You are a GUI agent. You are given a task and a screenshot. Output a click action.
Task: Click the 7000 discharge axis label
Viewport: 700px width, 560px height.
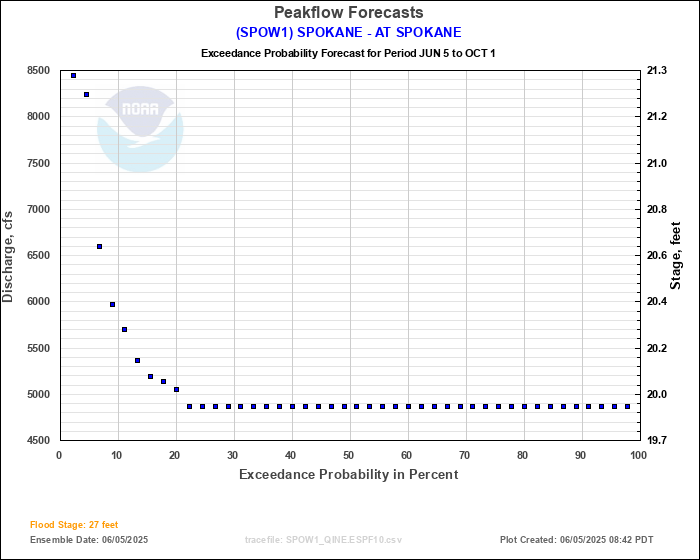[38, 209]
